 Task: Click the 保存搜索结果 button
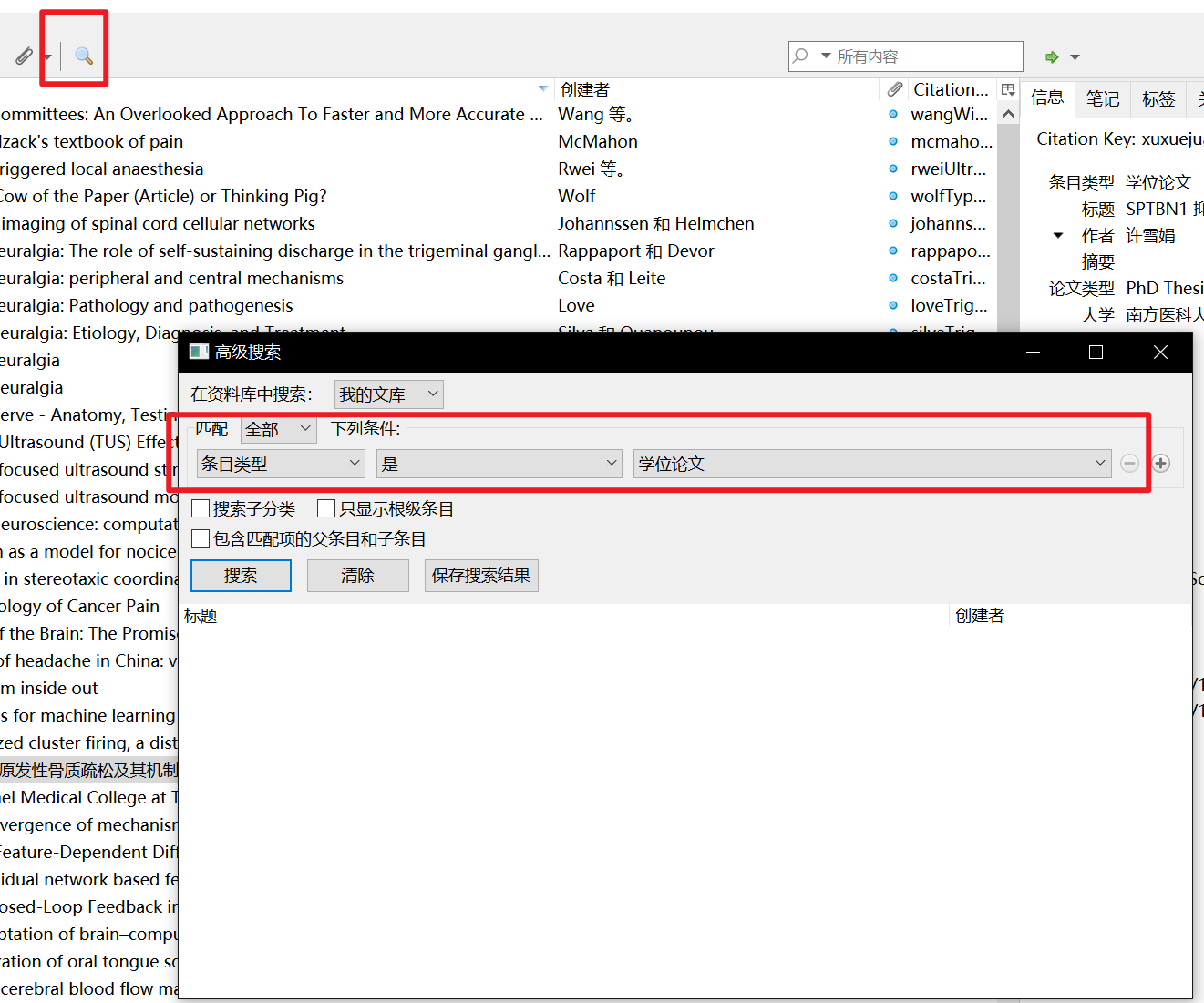(x=481, y=576)
